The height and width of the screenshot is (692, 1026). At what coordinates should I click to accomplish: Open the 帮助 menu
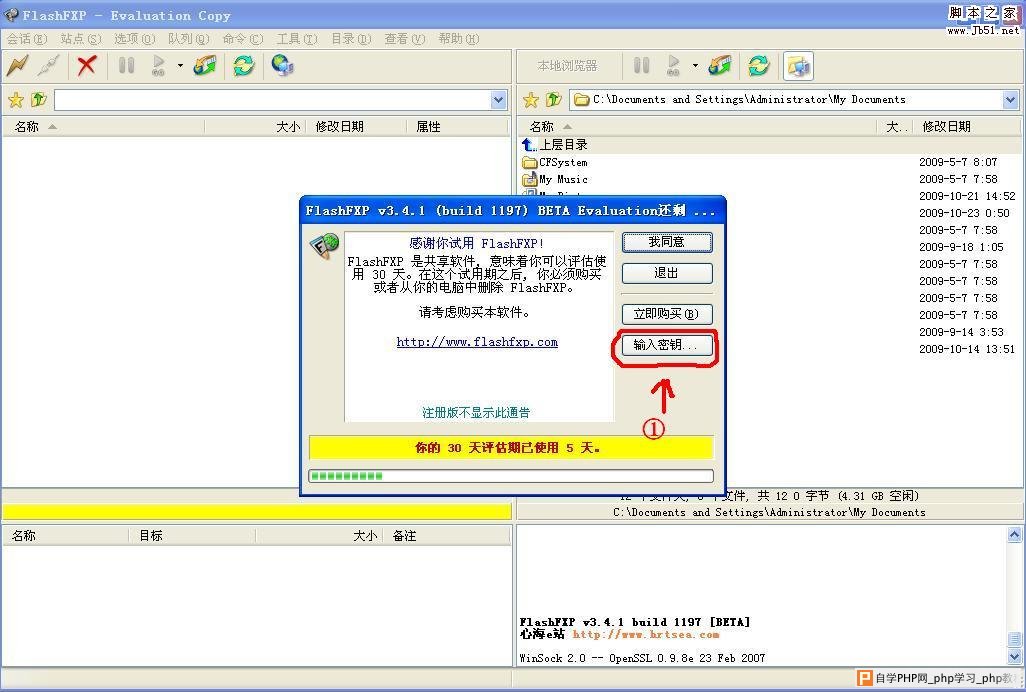tap(459, 39)
